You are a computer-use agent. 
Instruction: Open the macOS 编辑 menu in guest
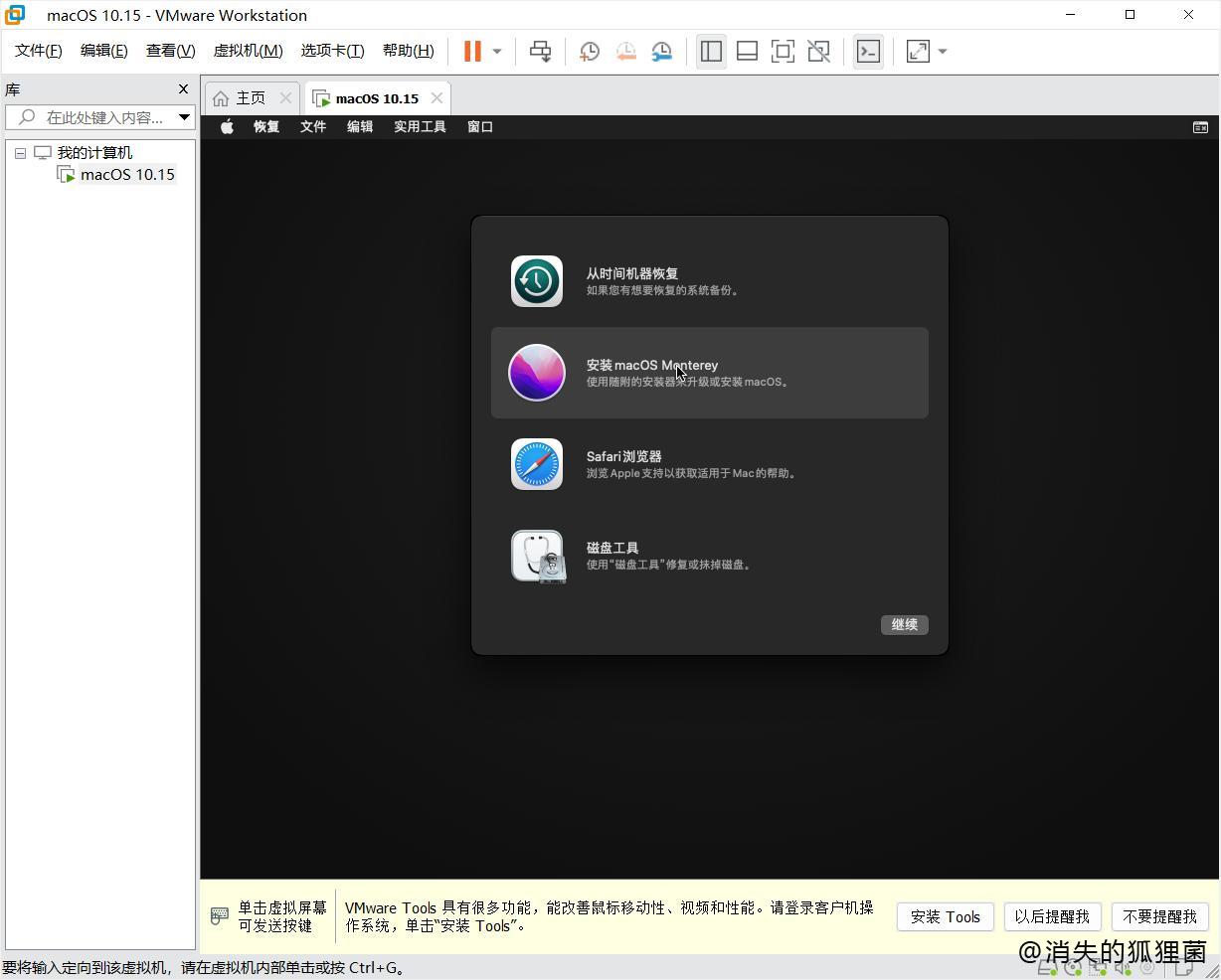360,126
